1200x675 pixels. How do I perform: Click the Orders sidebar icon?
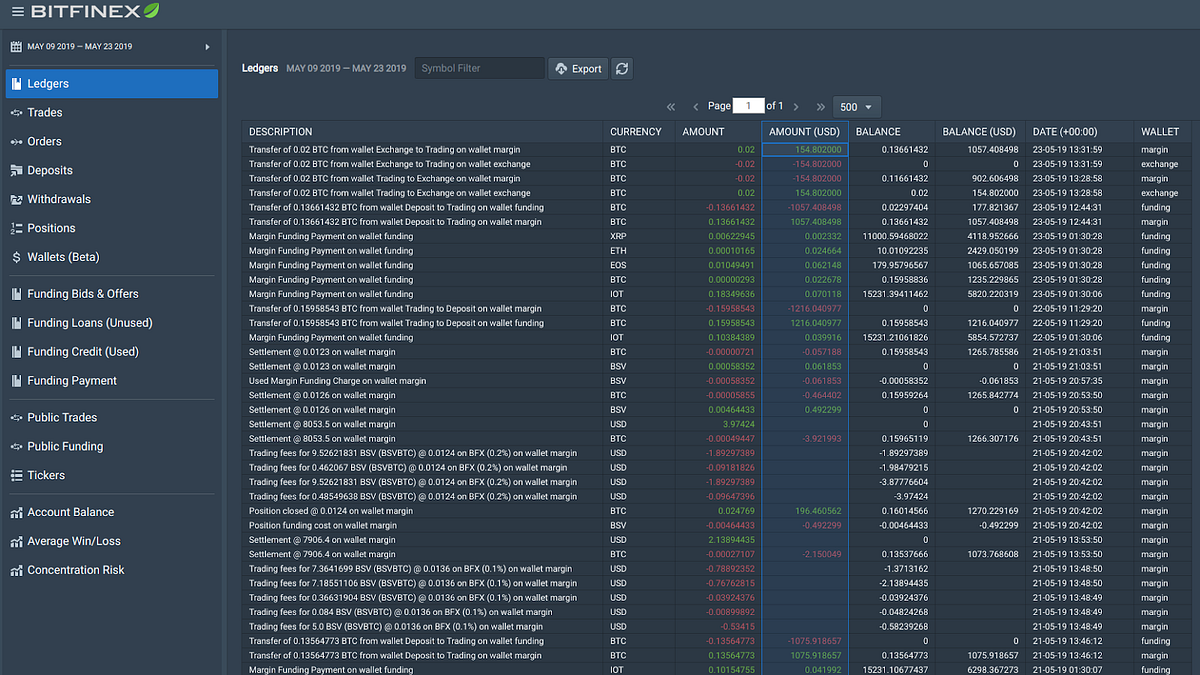click(15, 141)
